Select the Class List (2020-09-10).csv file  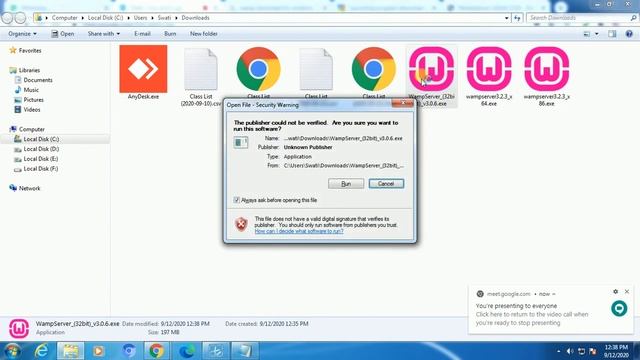click(200, 76)
